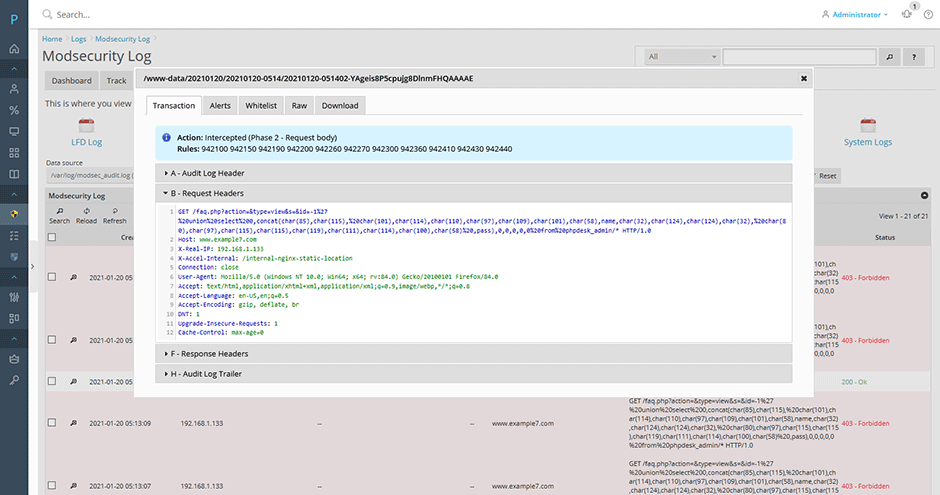Click the Data source path field
The height and width of the screenshot is (495, 940).
click(91, 176)
